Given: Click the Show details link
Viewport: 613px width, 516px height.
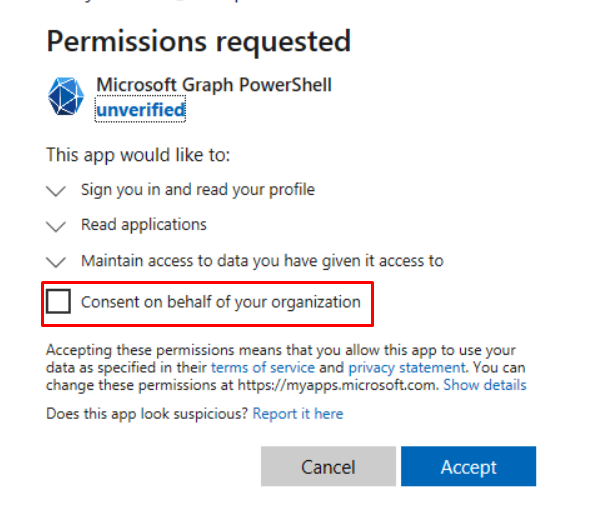Looking at the screenshot, I should pyautogui.click(x=485, y=384).
